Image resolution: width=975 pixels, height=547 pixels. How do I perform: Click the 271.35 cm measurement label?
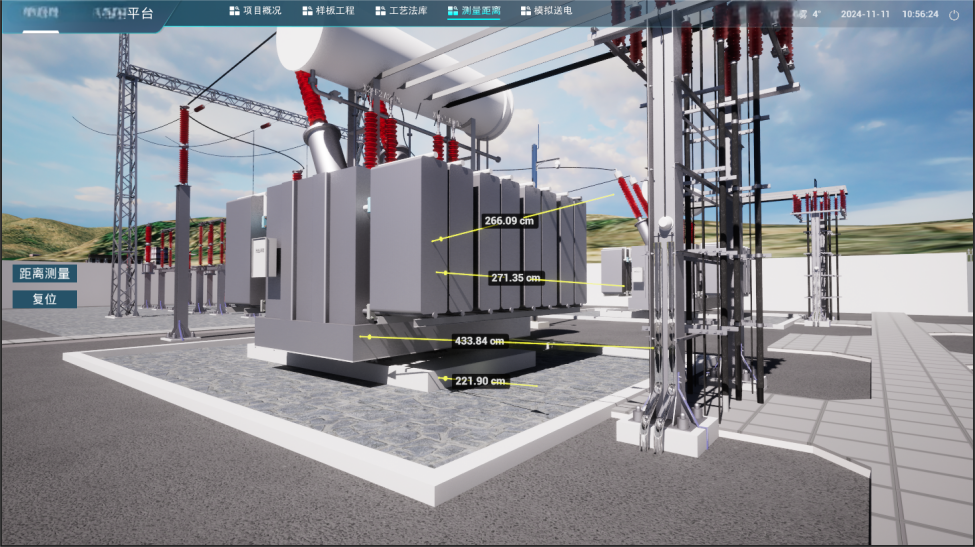pyautogui.click(x=515, y=278)
